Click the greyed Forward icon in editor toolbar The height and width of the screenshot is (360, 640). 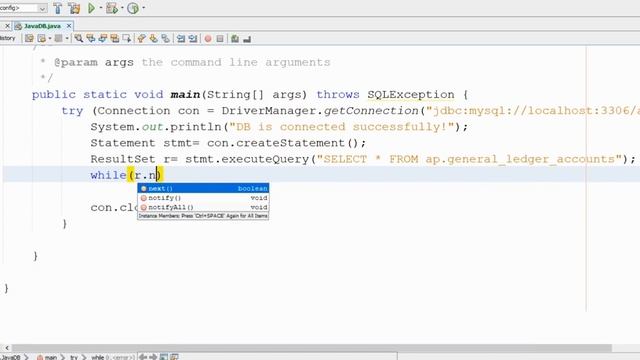[58, 39]
